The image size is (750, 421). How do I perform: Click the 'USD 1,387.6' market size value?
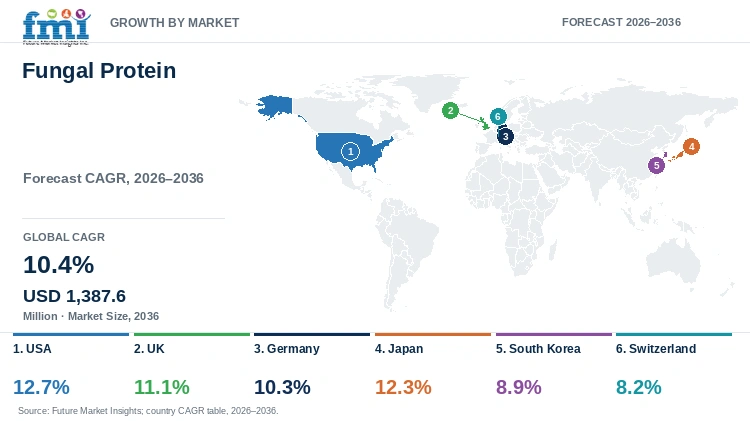tap(74, 296)
